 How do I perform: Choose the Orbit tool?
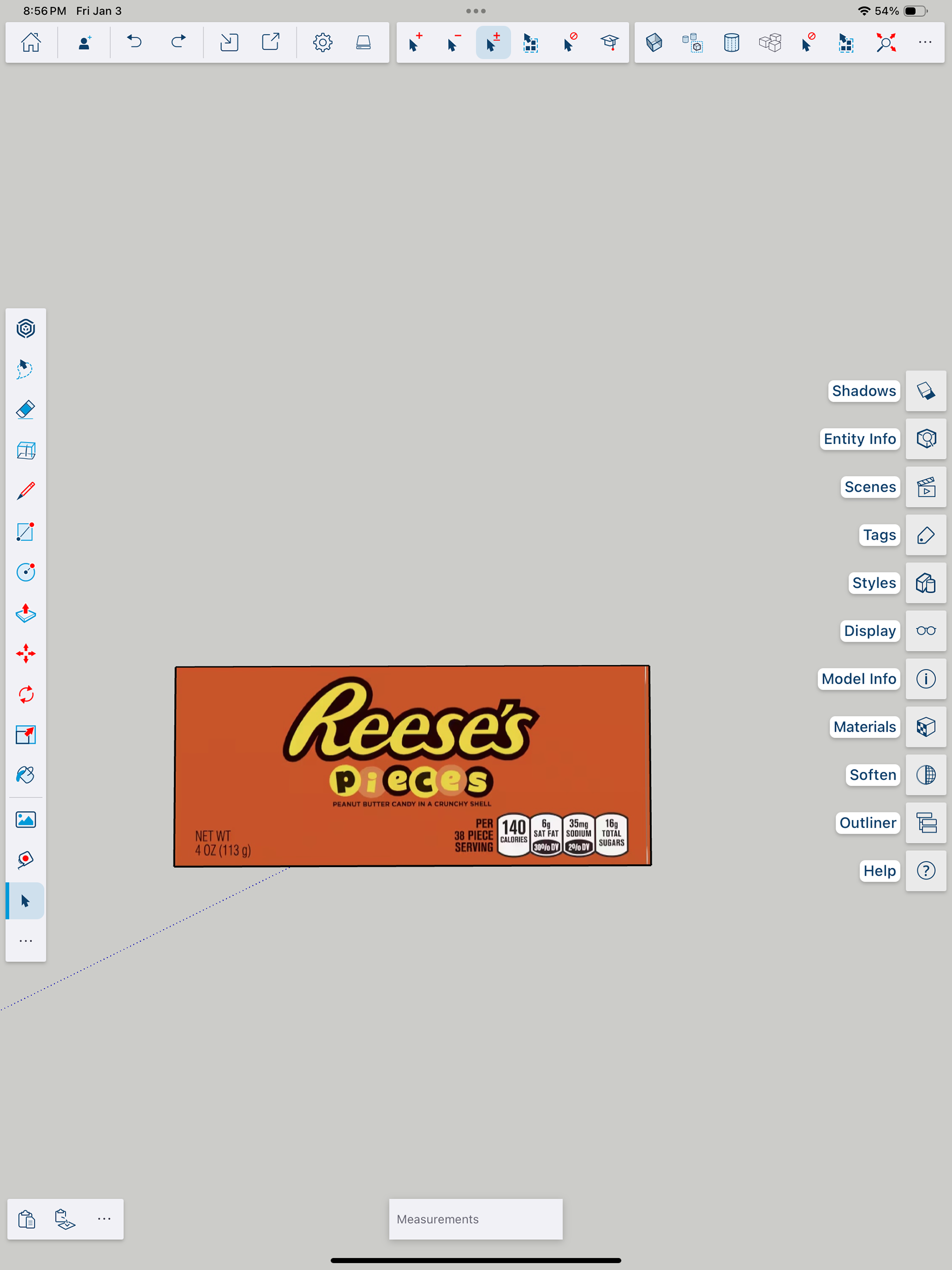(26, 329)
